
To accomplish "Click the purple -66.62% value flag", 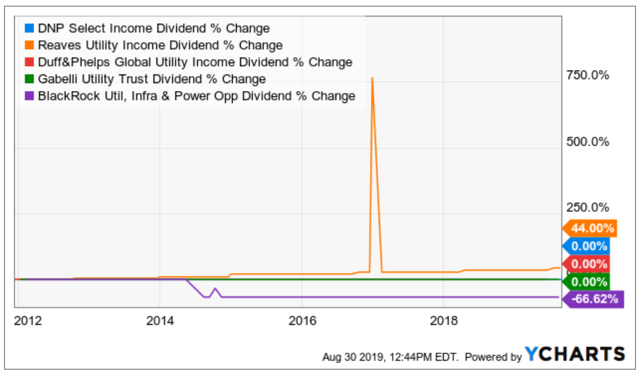I will (x=593, y=299).
